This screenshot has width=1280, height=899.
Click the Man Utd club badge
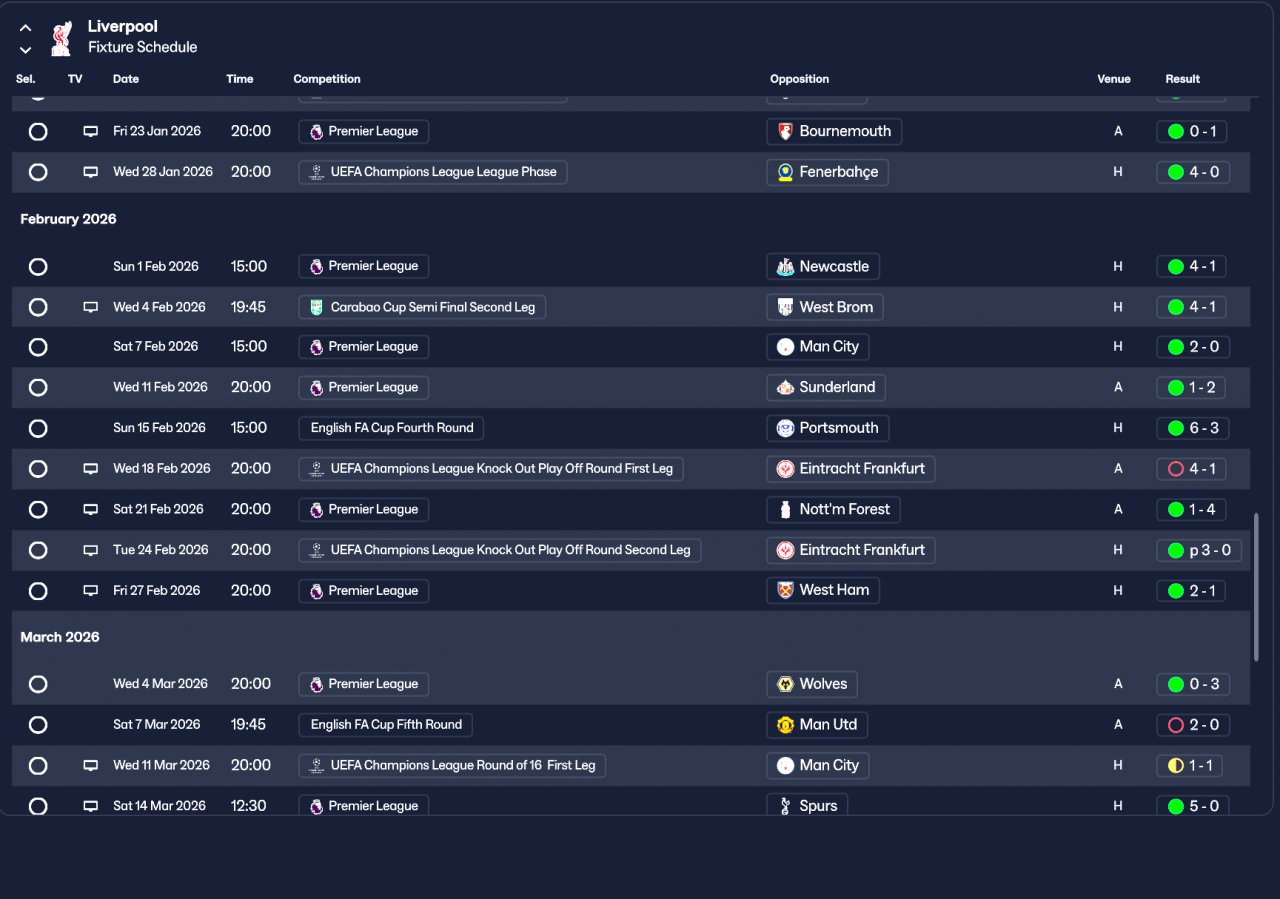[785, 725]
